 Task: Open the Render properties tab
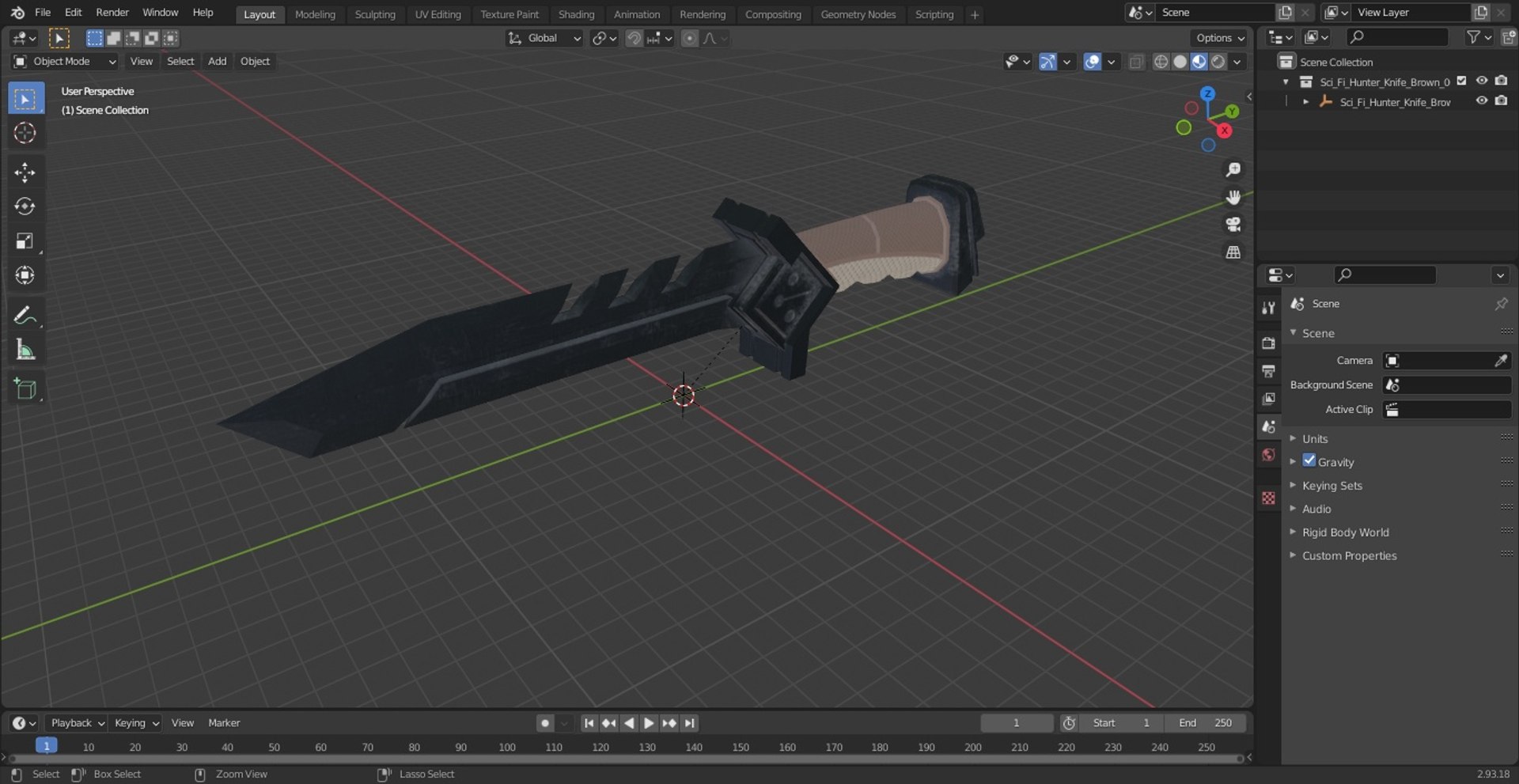[x=1268, y=343]
